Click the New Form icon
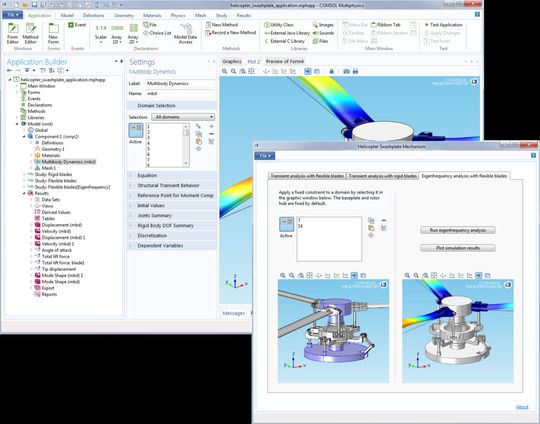The image size is (540, 424). click(53, 33)
